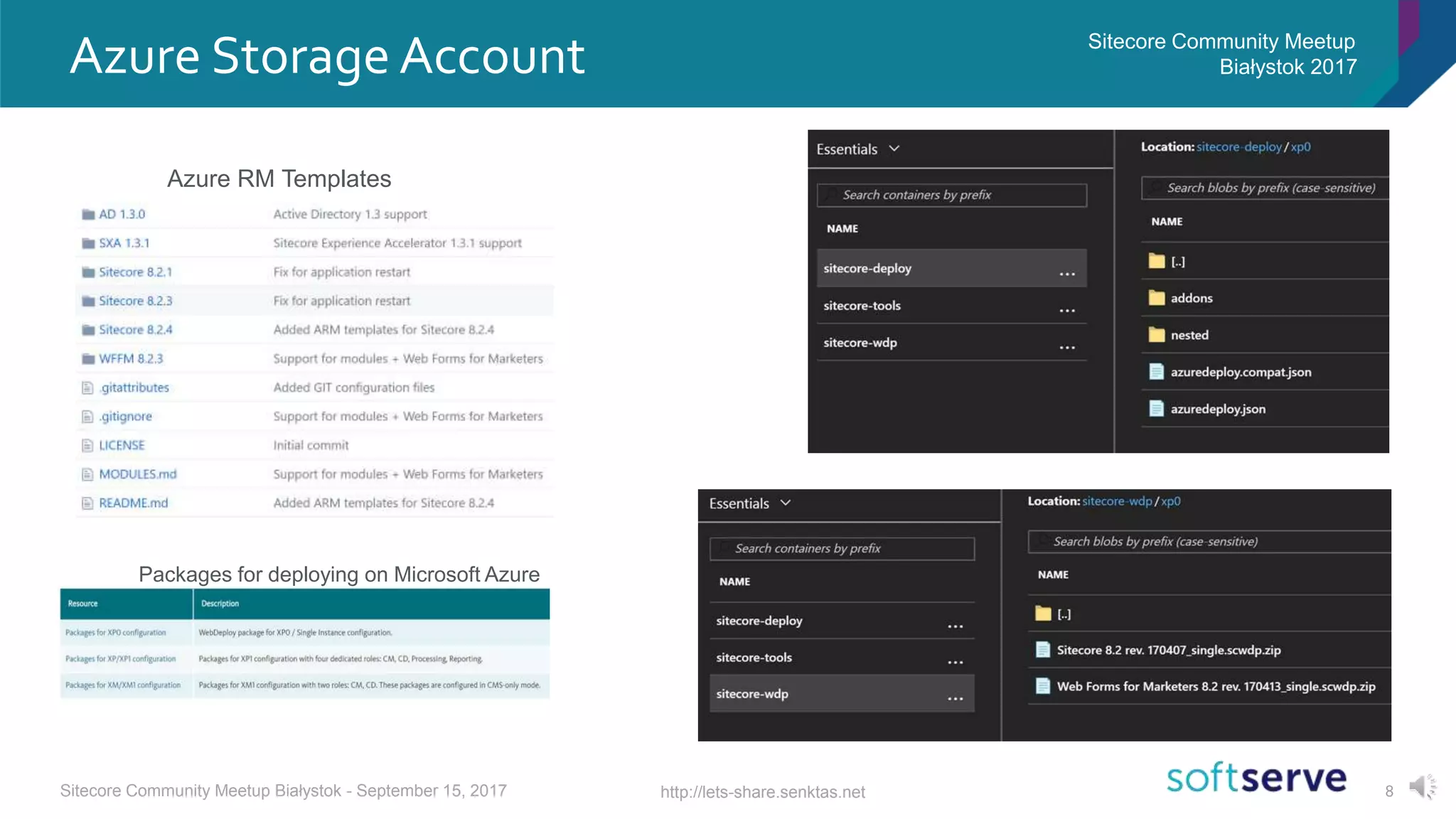This screenshot has height=819, width=1456.
Task: Click the Resource column header
Action: [x=127, y=604]
